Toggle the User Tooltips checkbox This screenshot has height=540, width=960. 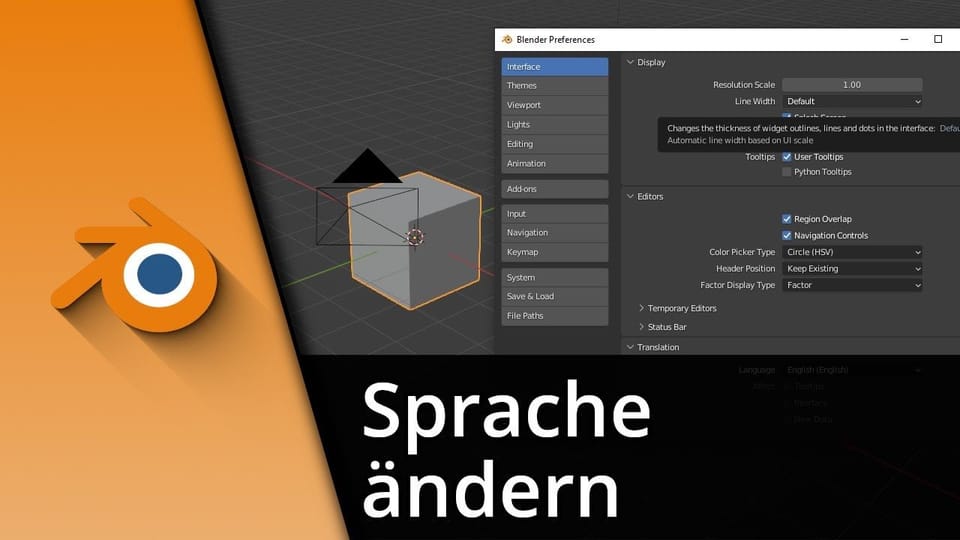787,157
